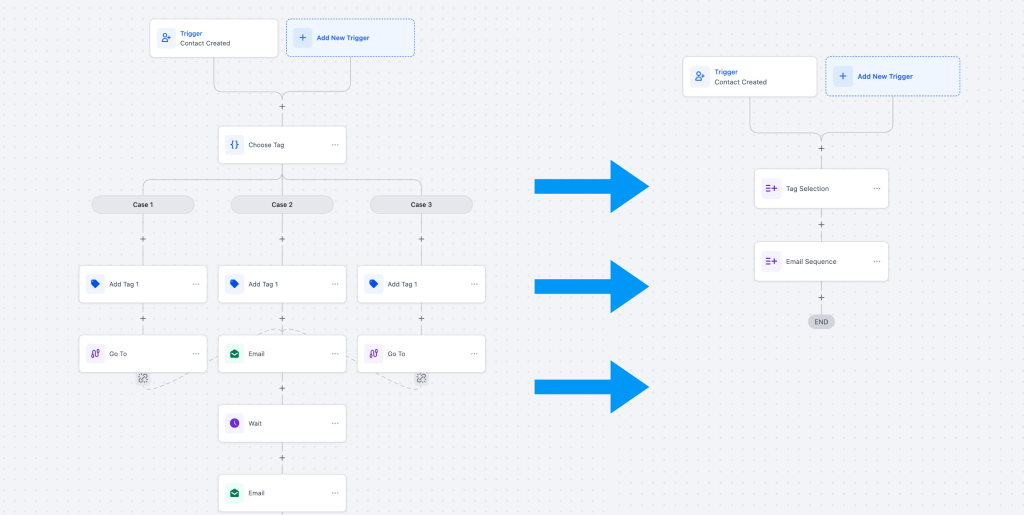The width and height of the screenshot is (1024, 515).
Task: Click right Add New Trigger button
Action: tap(893, 76)
